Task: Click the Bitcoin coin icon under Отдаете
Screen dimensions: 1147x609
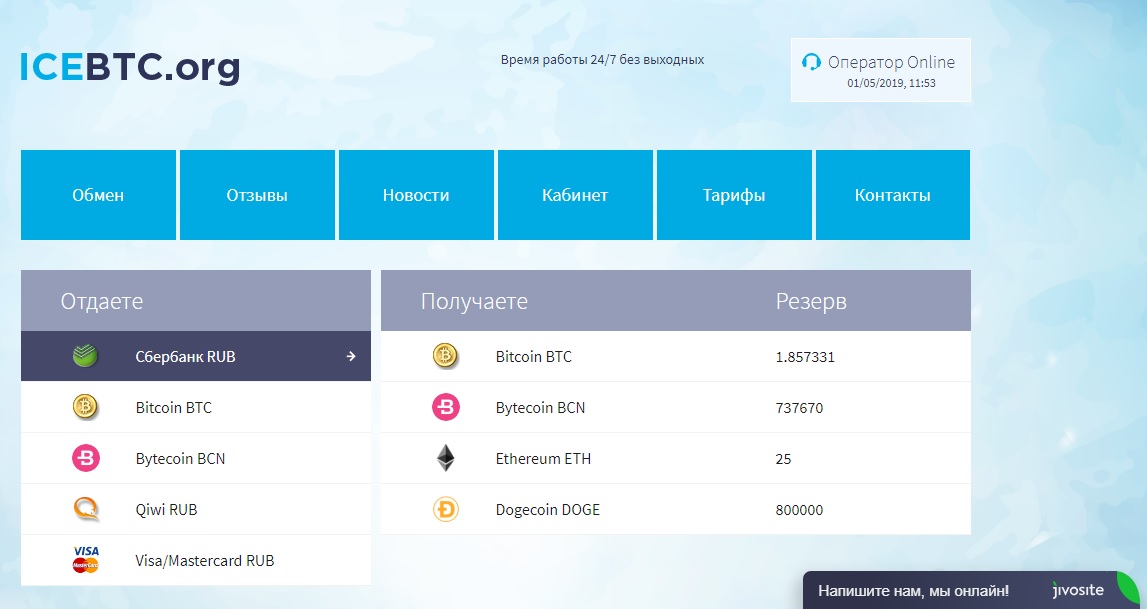Action: click(86, 407)
